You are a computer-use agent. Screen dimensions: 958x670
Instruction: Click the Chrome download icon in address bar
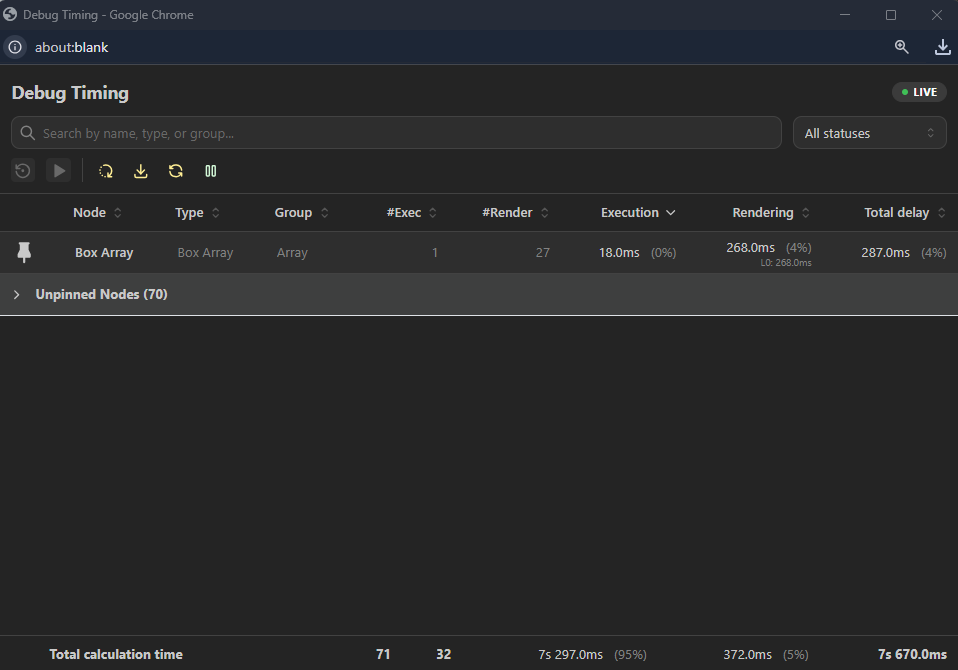(942, 47)
